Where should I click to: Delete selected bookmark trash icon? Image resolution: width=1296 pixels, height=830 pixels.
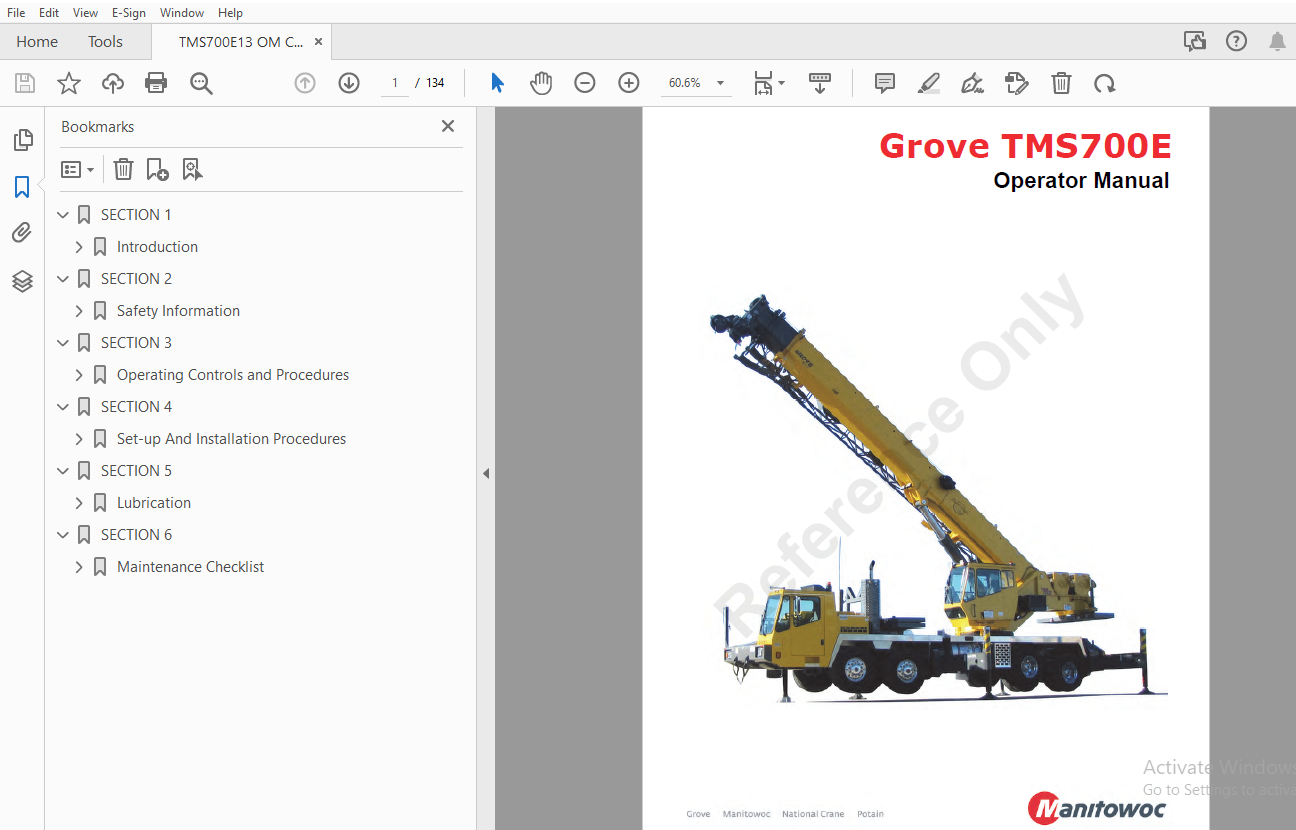[123, 170]
